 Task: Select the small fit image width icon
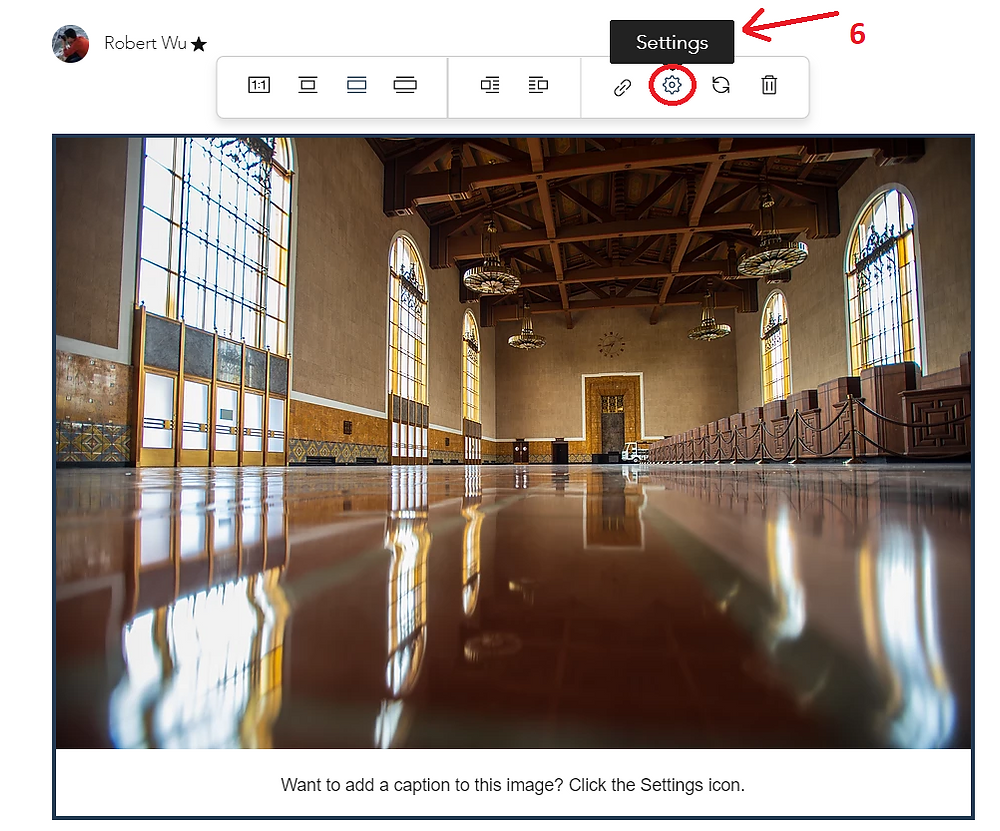[x=308, y=85]
